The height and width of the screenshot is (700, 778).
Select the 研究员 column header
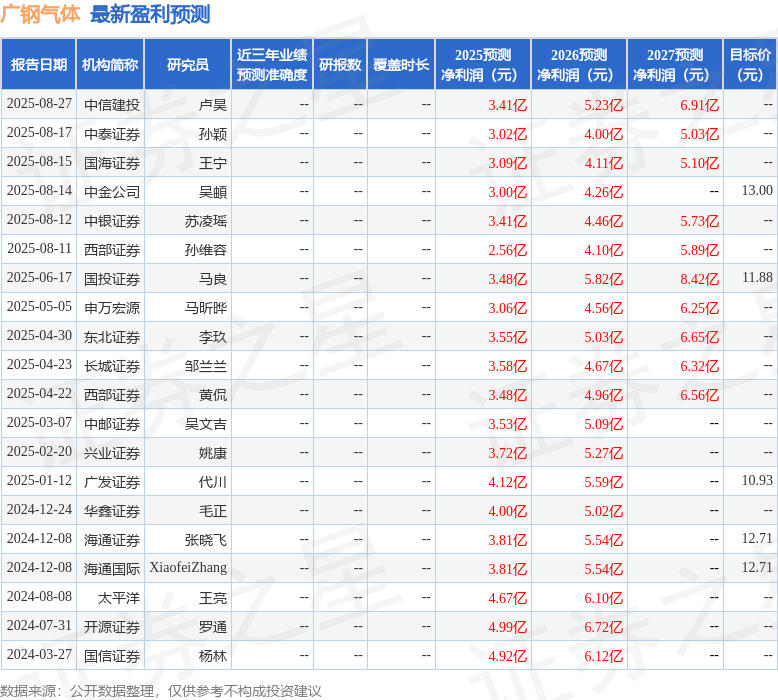[188, 64]
